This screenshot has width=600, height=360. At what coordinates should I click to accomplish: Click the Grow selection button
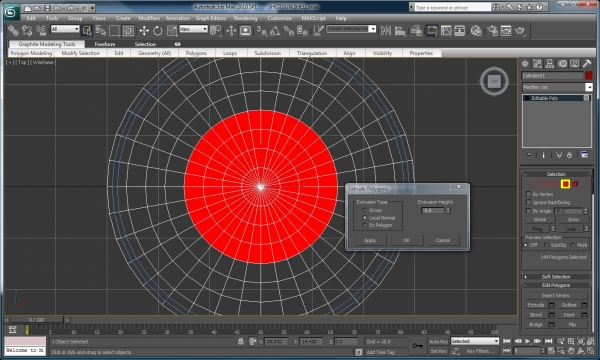pyautogui.click(x=573, y=220)
